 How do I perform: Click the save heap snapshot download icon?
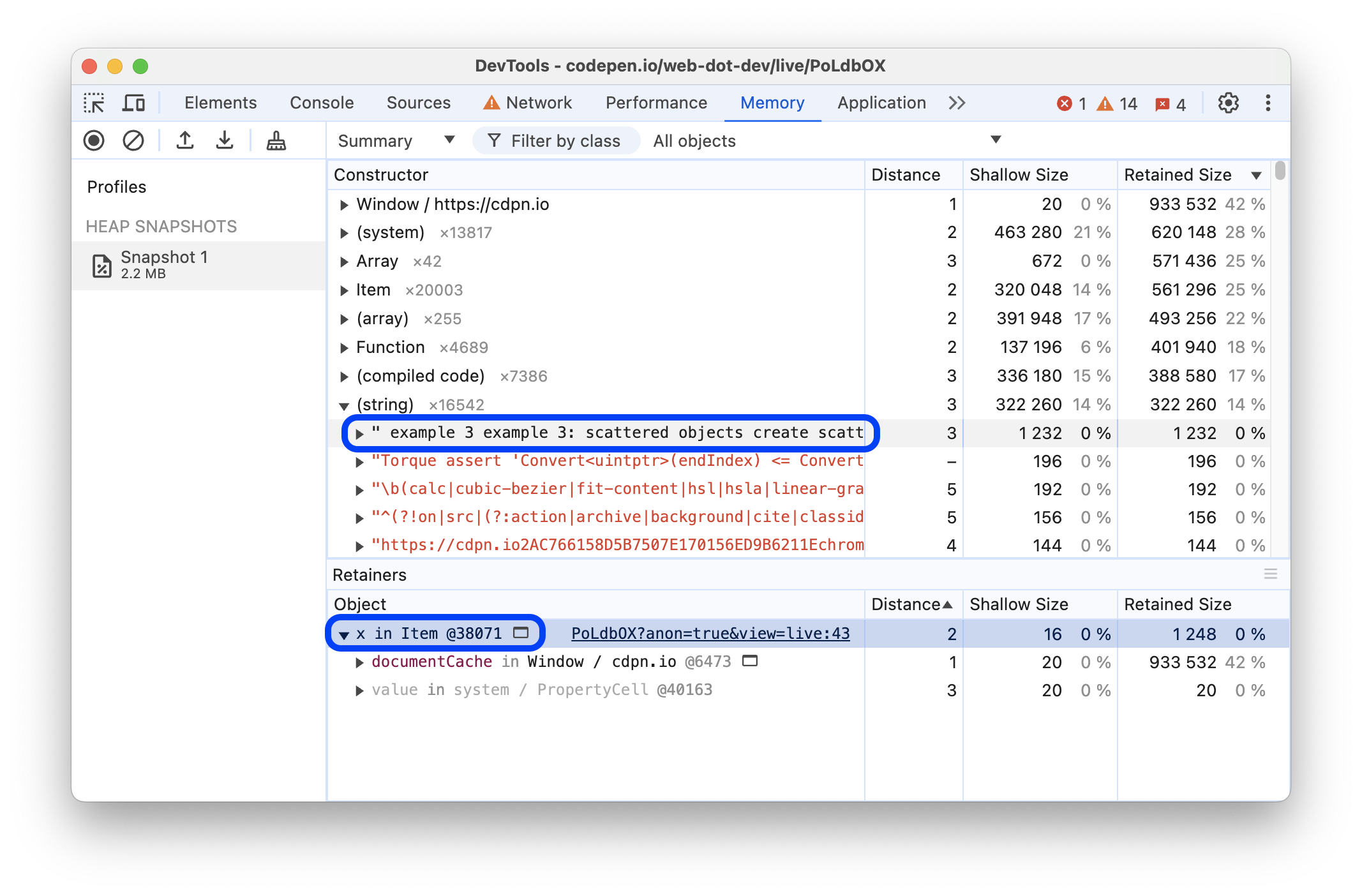tap(225, 140)
